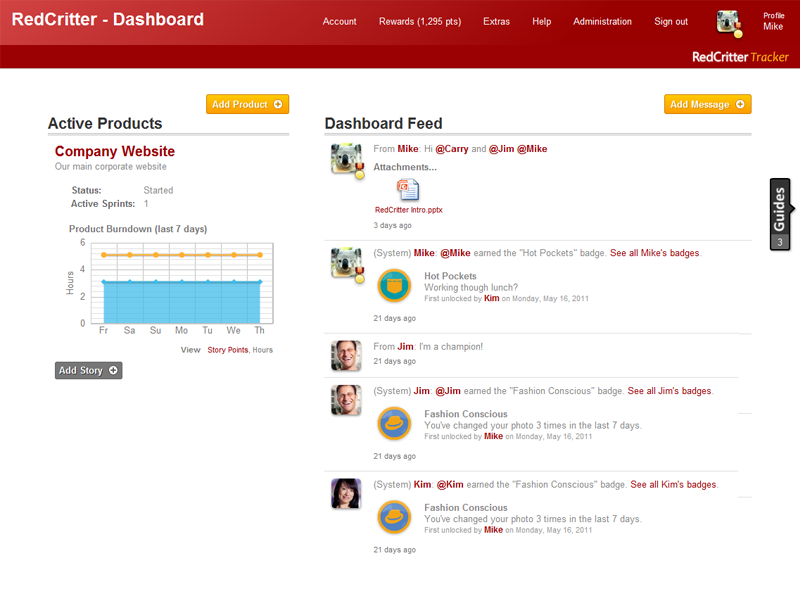Click Kim's avatar photo in the feed
Image resolution: width=800 pixels, height=600 pixels.
(x=346, y=493)
